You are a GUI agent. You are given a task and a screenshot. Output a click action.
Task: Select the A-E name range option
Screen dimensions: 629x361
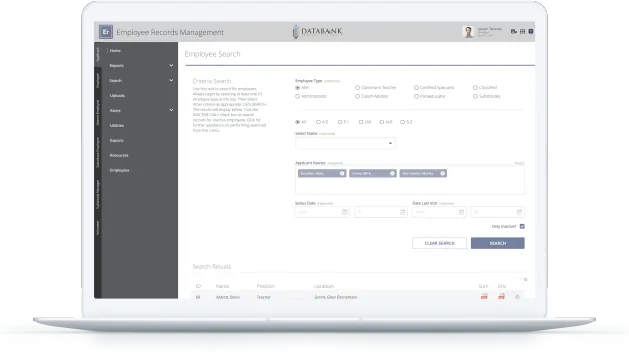click(x=318, y=122)
